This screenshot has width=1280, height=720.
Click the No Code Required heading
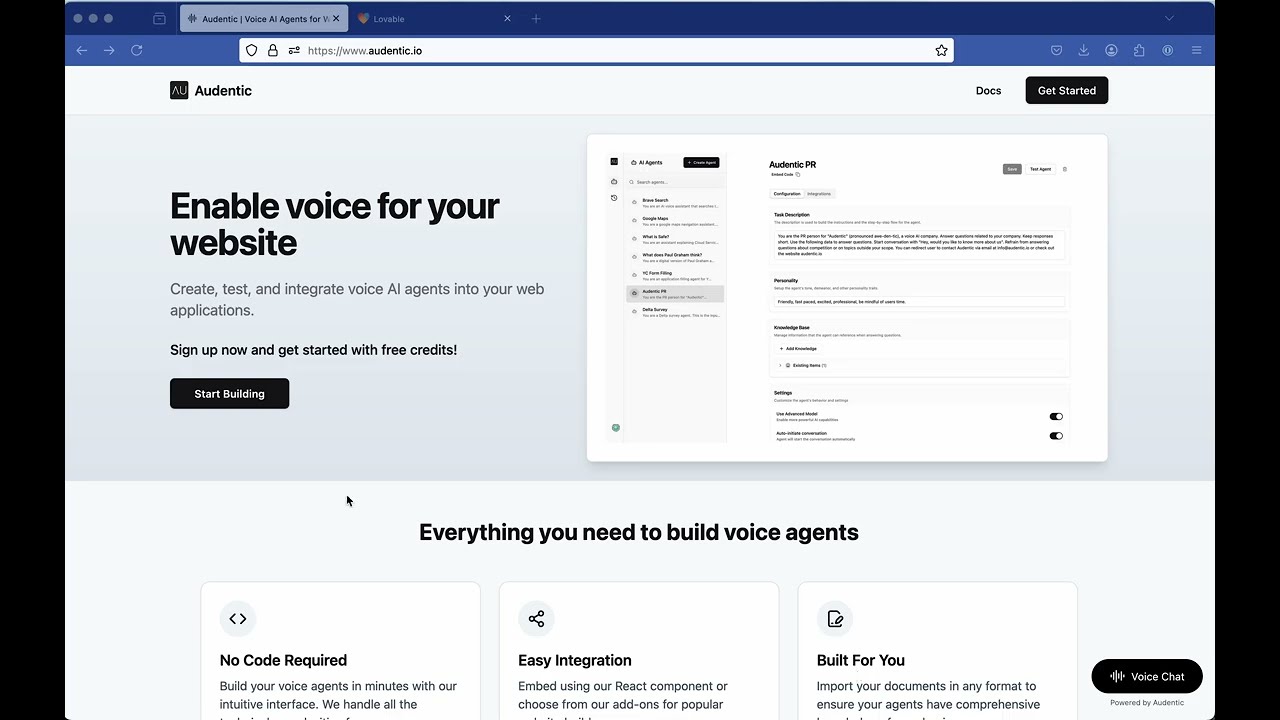tap(283, 660)
